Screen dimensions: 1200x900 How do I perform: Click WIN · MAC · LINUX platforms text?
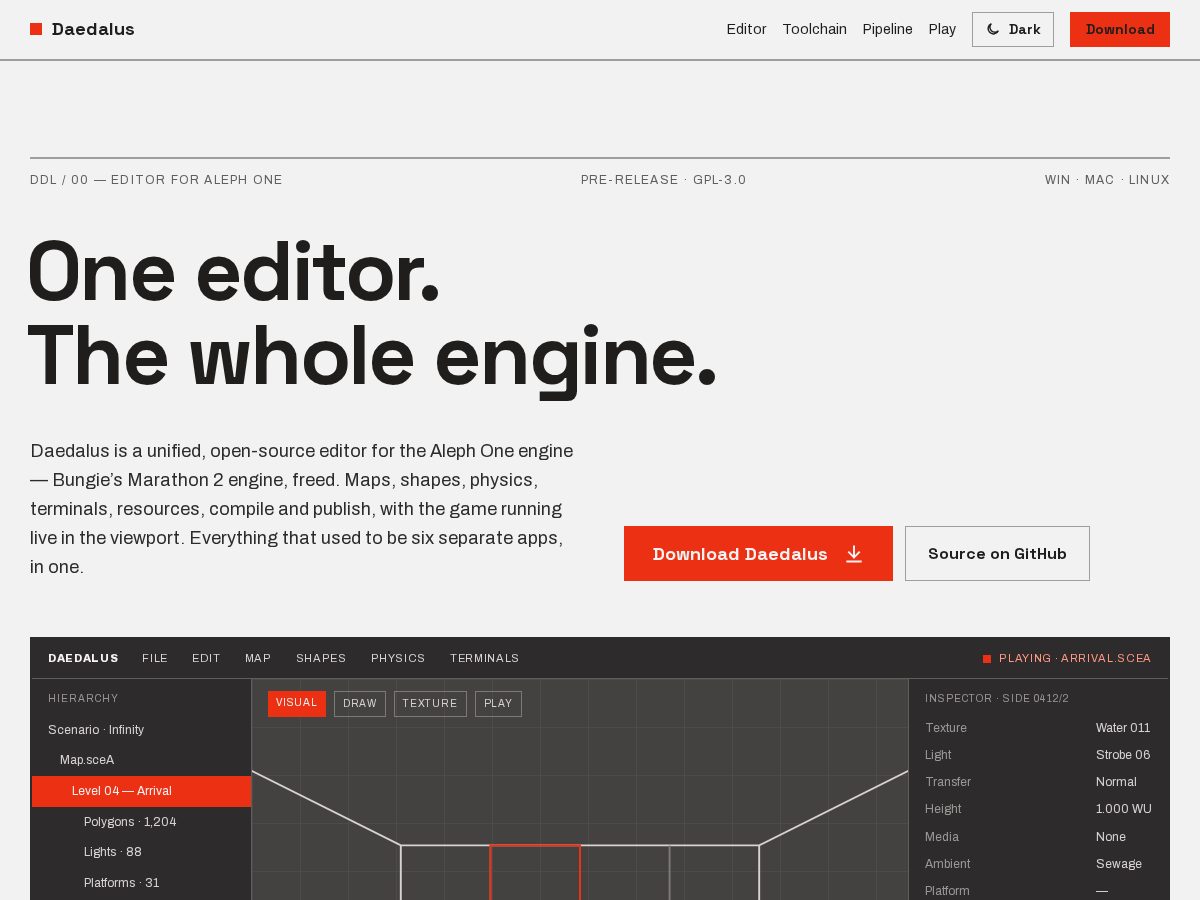coord(1107,180)
